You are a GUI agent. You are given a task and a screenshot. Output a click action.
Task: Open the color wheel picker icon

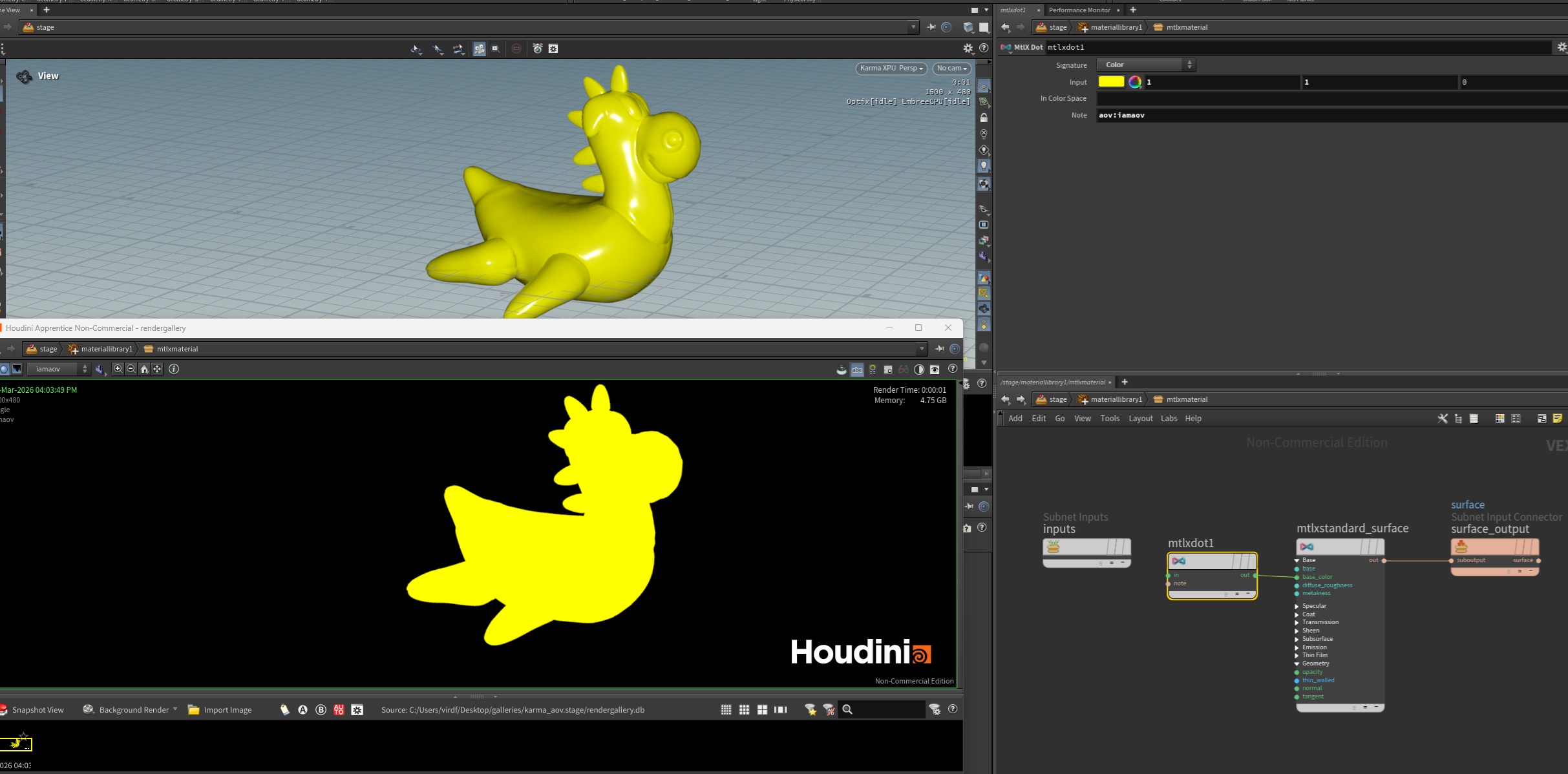(x=1134, y=82)
